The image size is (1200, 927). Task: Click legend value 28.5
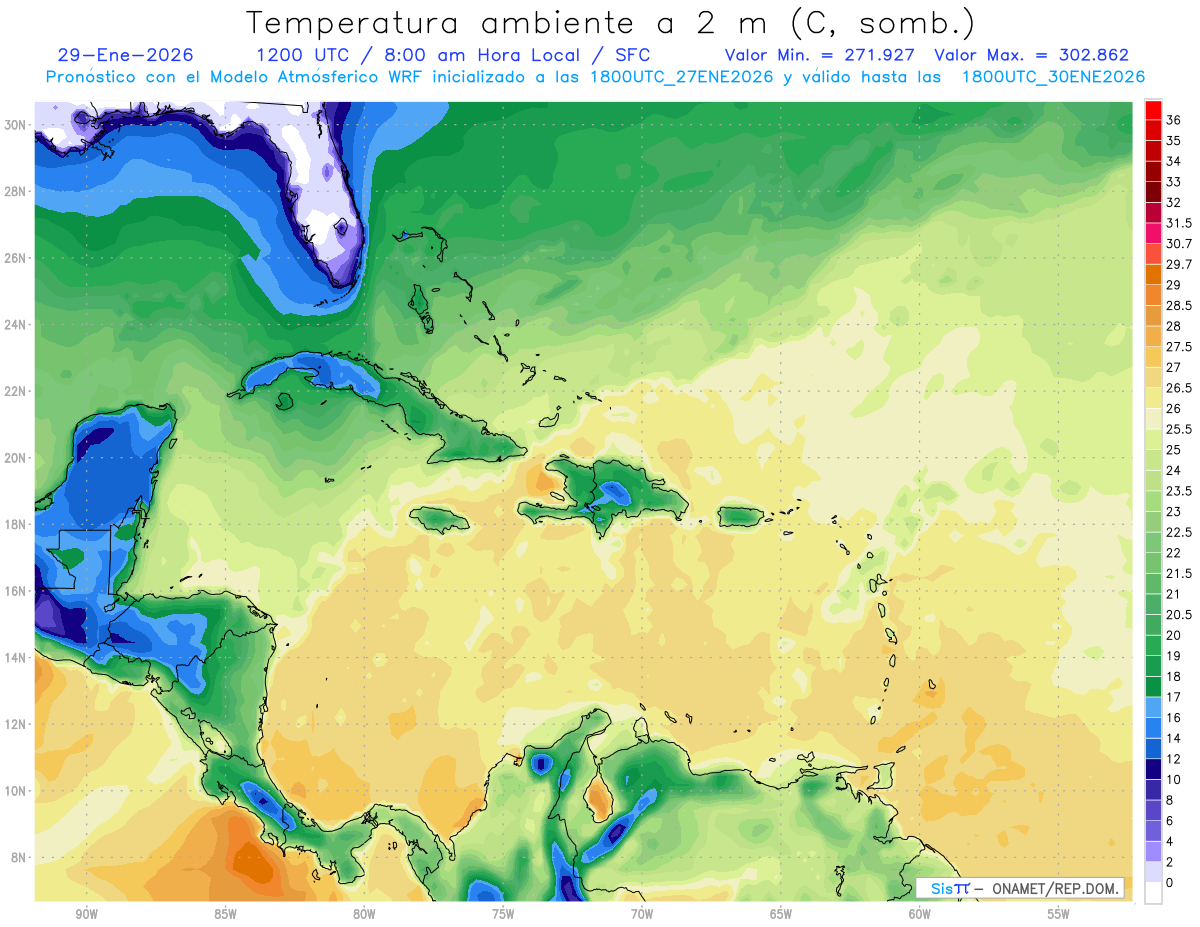pyautogui.click(x=1178, y=305)
